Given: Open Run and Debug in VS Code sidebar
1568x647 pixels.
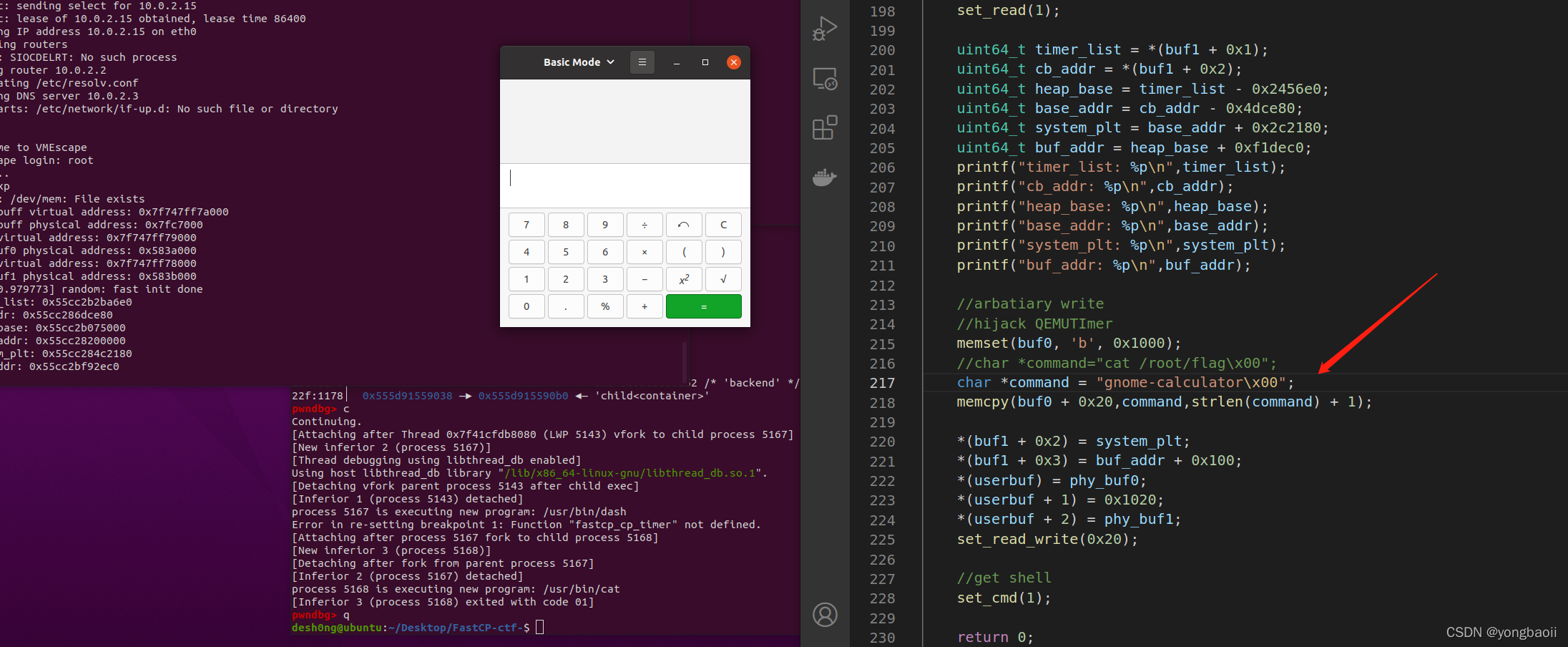Looking at the screenshot, I should (x=825, y=29).
